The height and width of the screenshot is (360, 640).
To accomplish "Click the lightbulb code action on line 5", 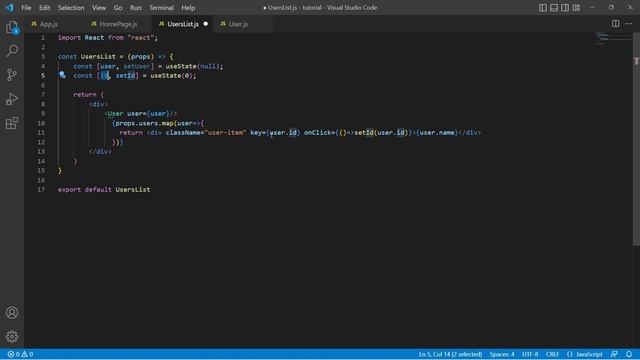I will tap(62, 75).
